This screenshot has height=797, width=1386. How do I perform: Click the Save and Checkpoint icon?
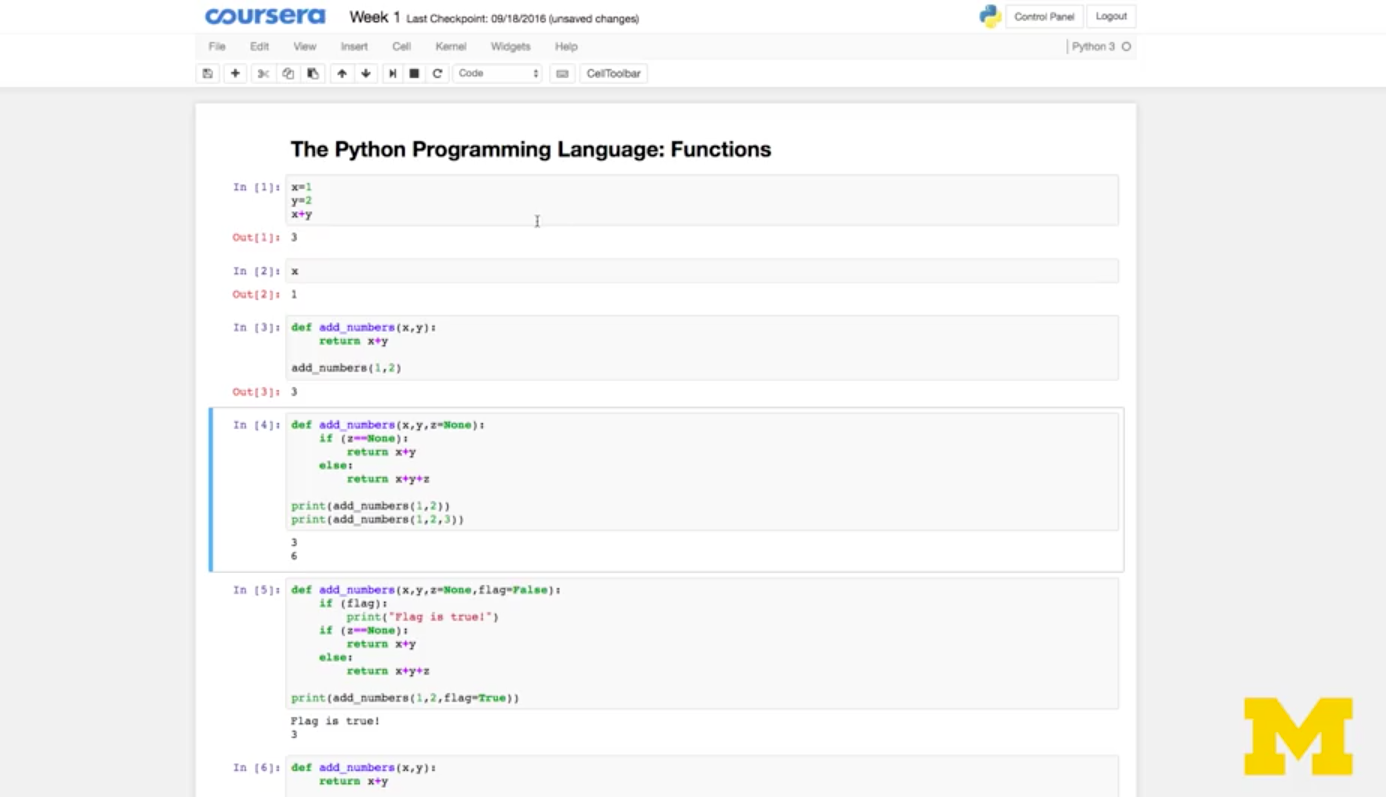click(207, 73)
